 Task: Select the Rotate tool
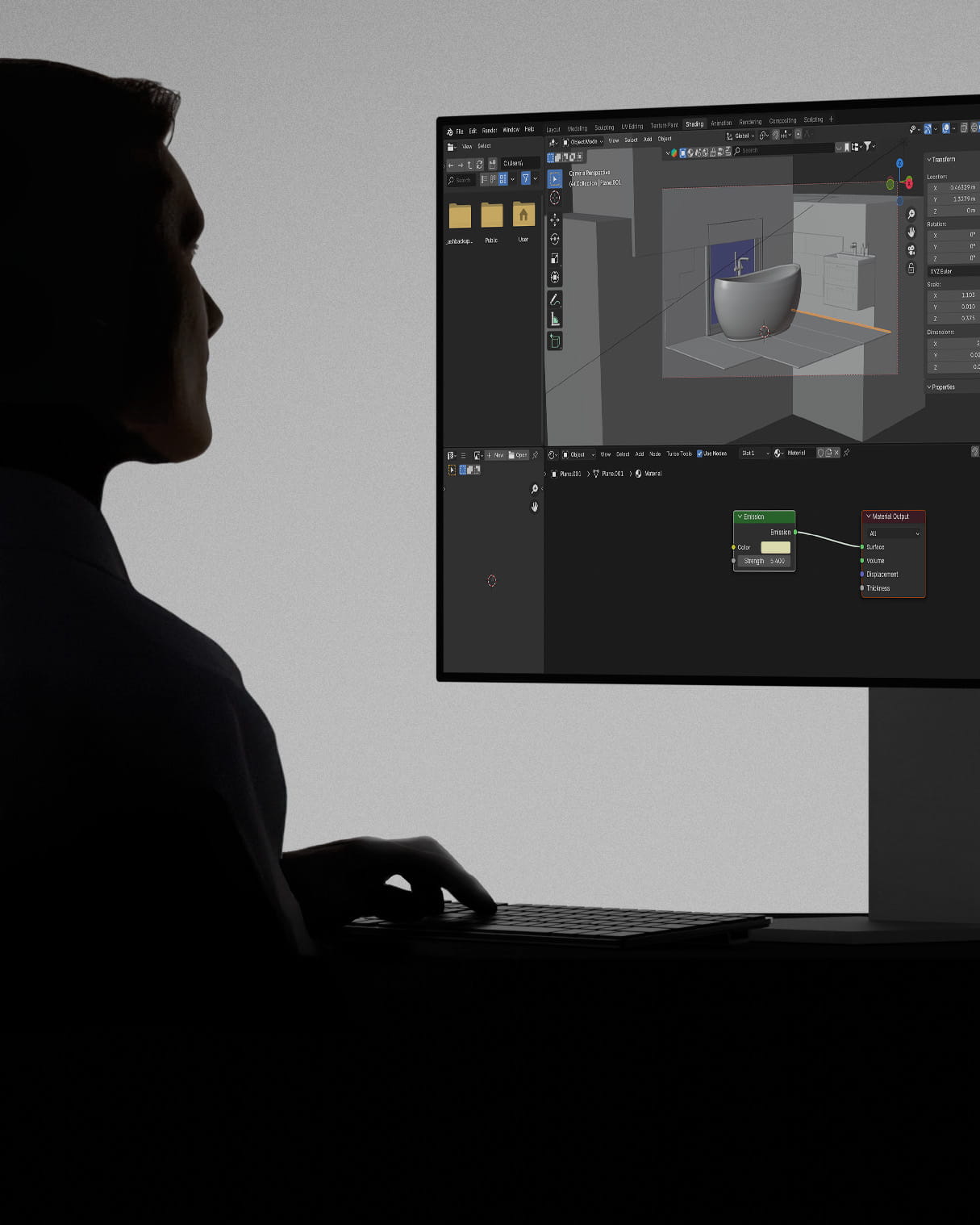click(x=555, y=239)
